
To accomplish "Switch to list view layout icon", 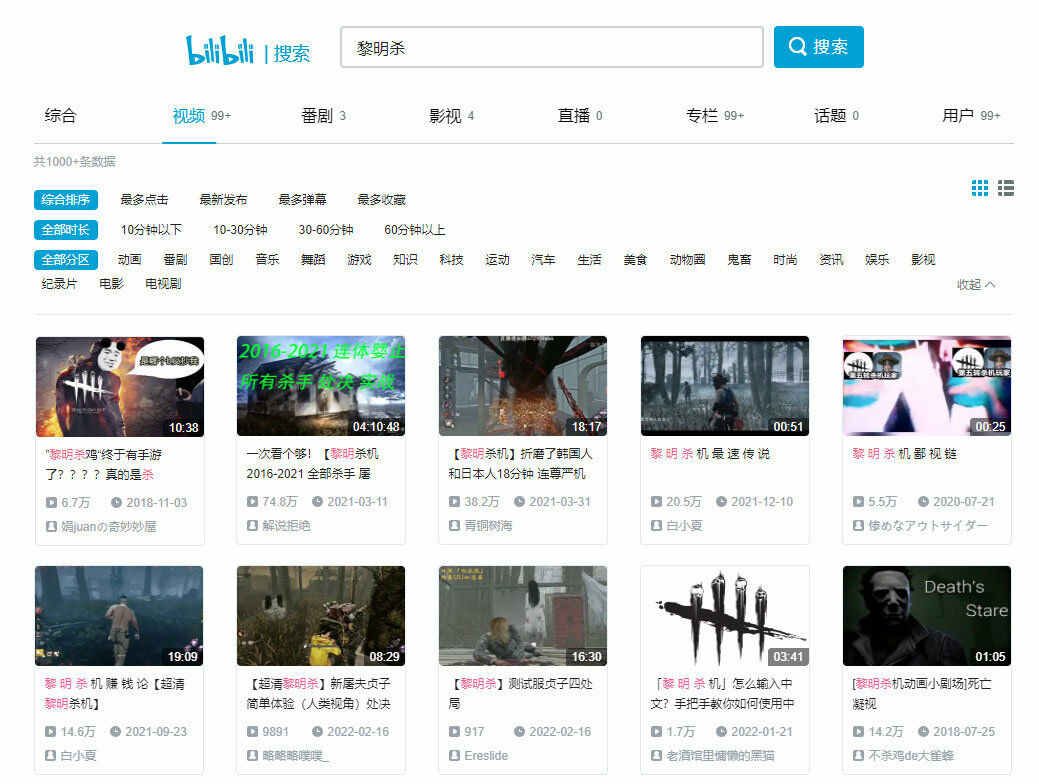I will click(1006, 188).
